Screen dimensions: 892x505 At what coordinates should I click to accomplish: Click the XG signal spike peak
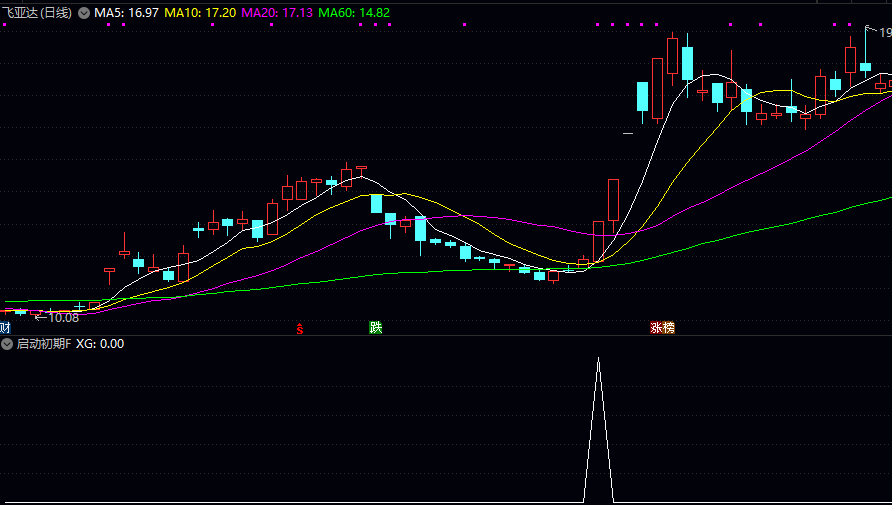(598, 360)
